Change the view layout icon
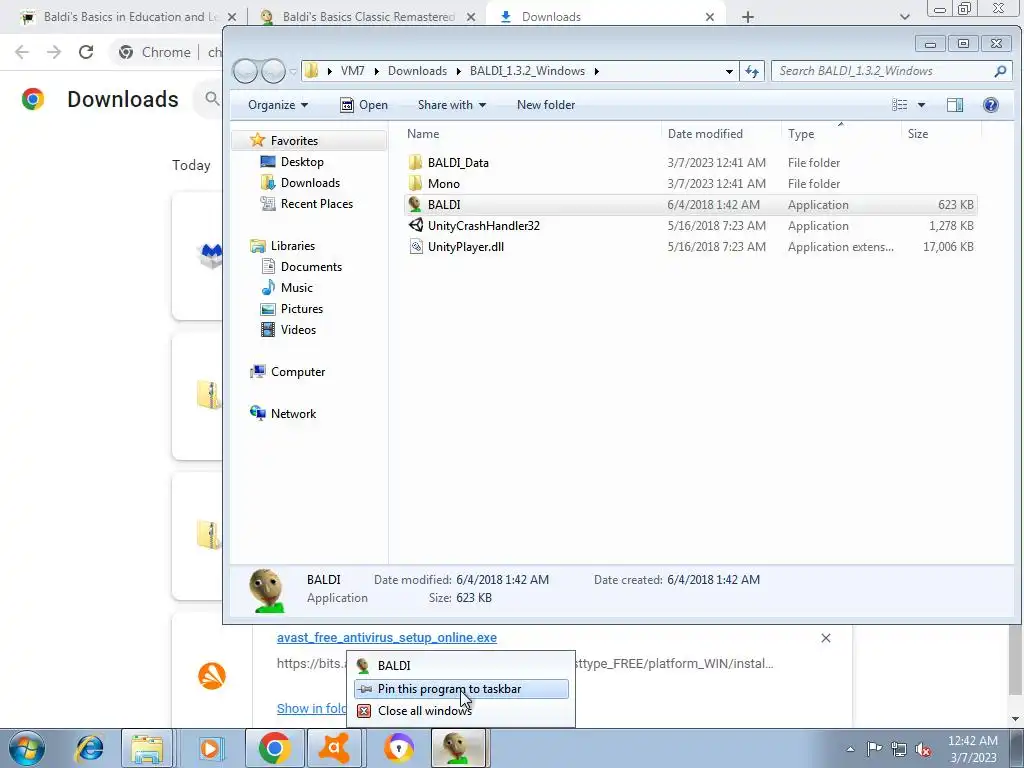Screen dimensions: 1024x768 click(899, 104)
